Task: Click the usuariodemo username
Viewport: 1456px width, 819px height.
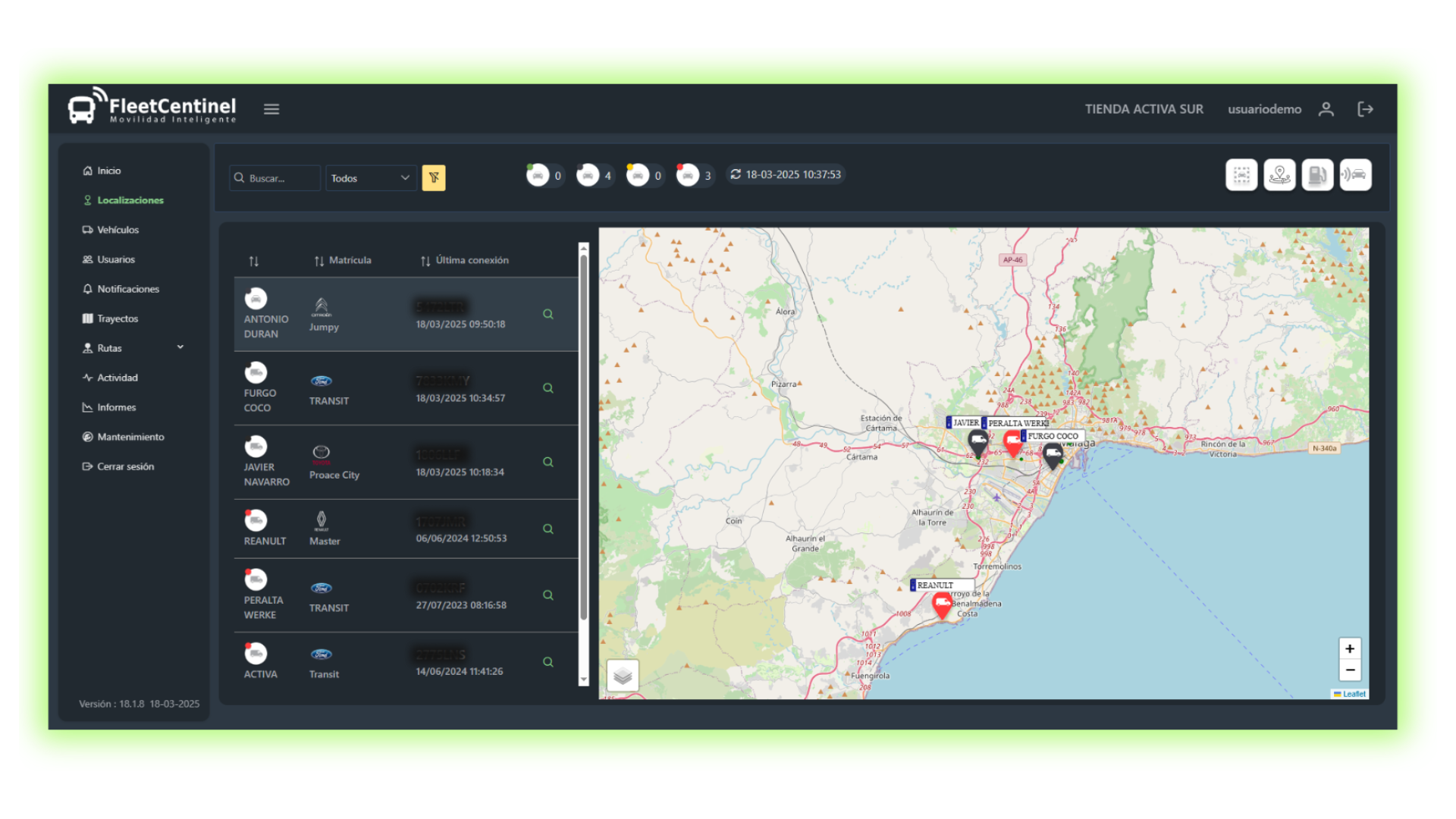Action: [1264, 109]
